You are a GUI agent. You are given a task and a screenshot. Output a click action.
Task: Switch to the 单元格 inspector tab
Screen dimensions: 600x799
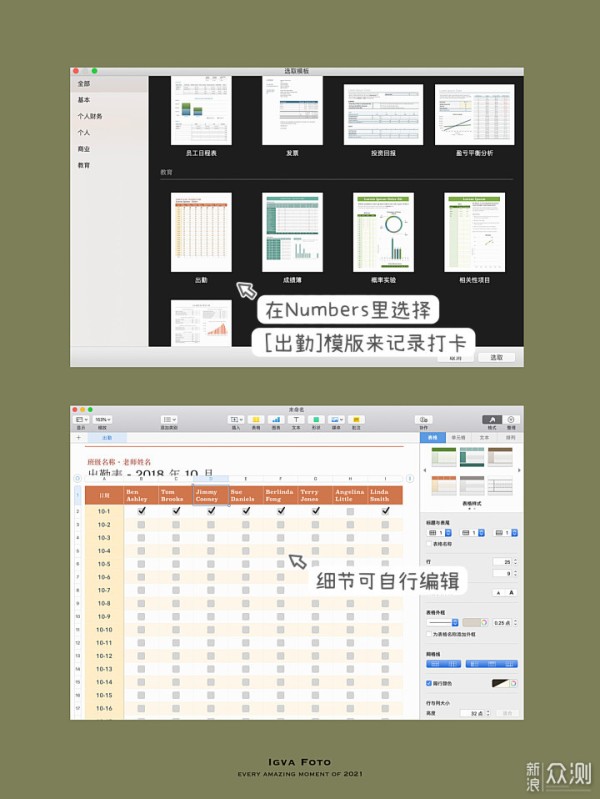click(x=458, y=437)
